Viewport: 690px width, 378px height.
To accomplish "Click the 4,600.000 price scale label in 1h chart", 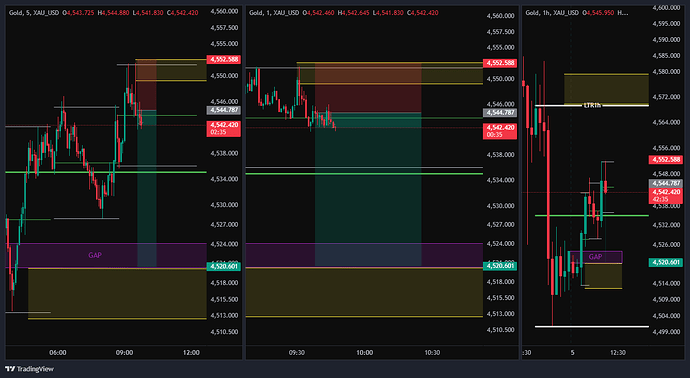I will (x=666, y=7).
